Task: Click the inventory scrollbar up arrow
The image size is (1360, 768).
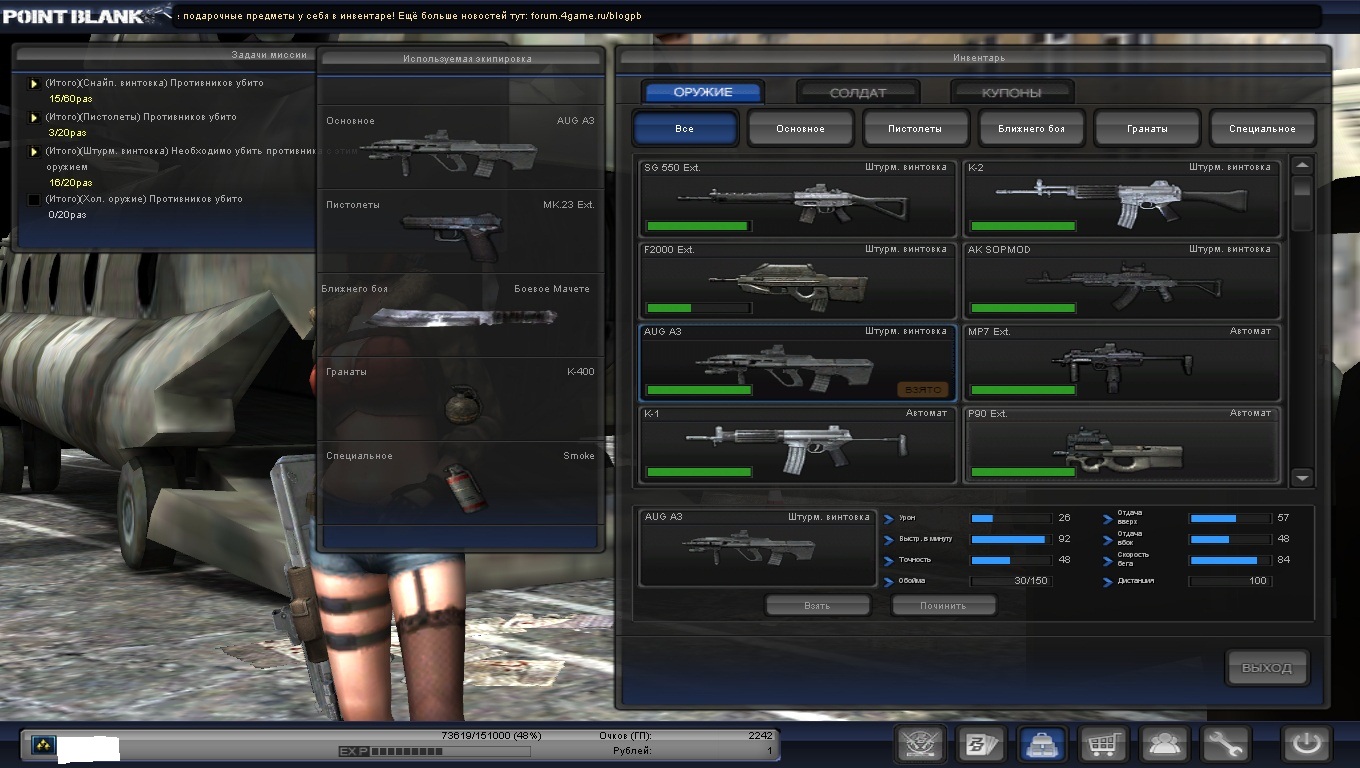Action: click(1302, 165)
